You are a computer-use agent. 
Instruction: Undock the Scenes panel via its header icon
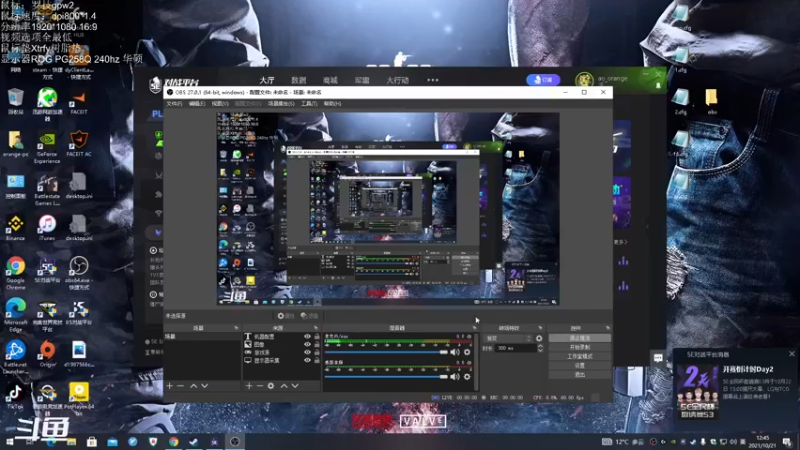236,328
